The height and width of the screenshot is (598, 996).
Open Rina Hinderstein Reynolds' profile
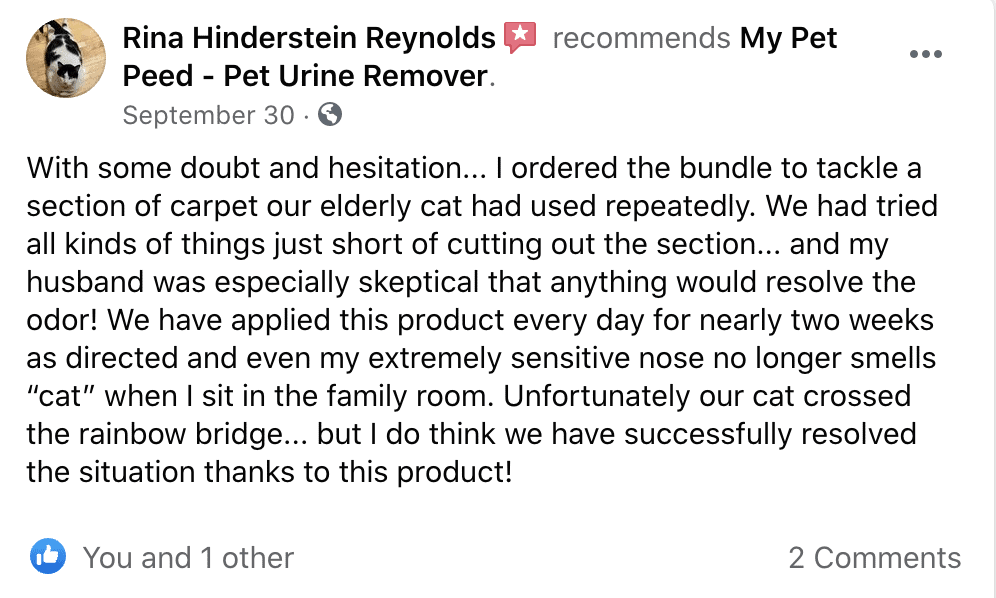(309, 37)
